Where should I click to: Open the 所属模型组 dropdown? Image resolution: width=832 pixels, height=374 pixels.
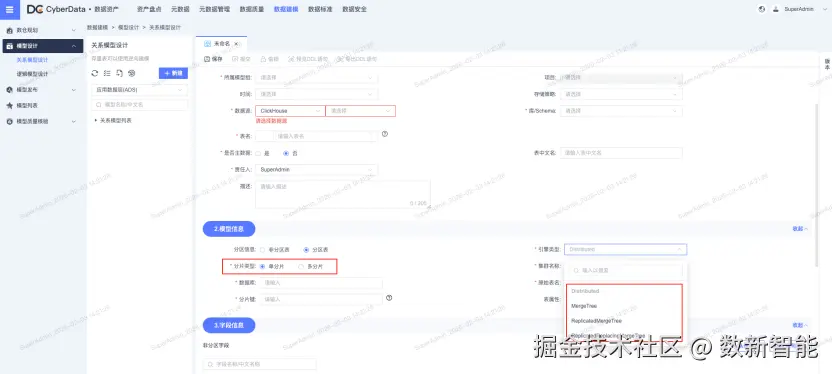pos(317,77)
